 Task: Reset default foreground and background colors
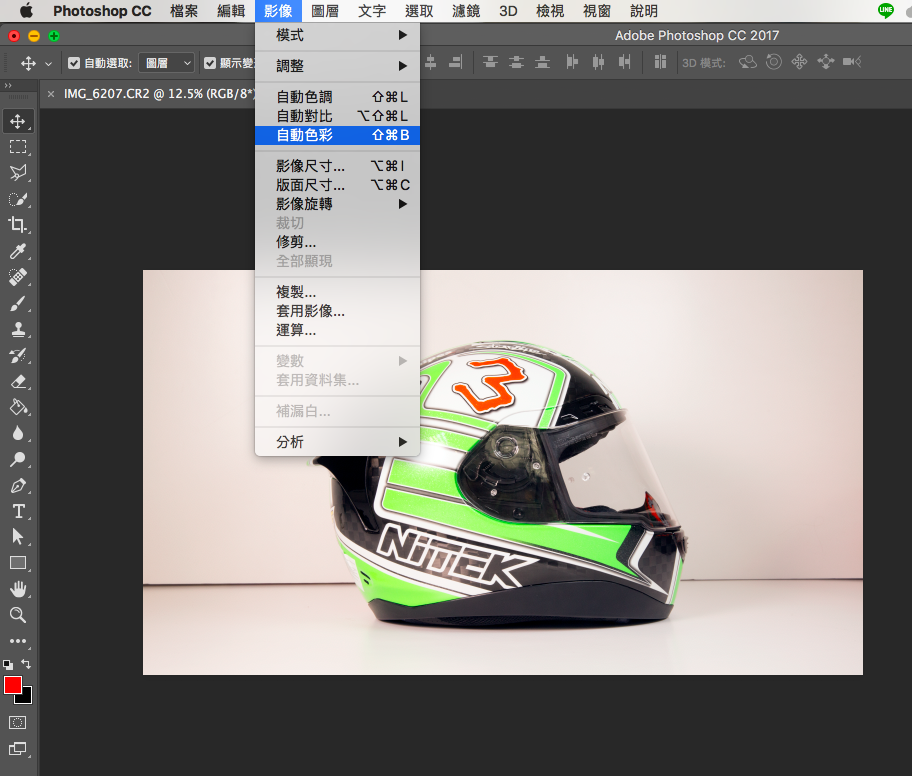(x=8, y=664)
